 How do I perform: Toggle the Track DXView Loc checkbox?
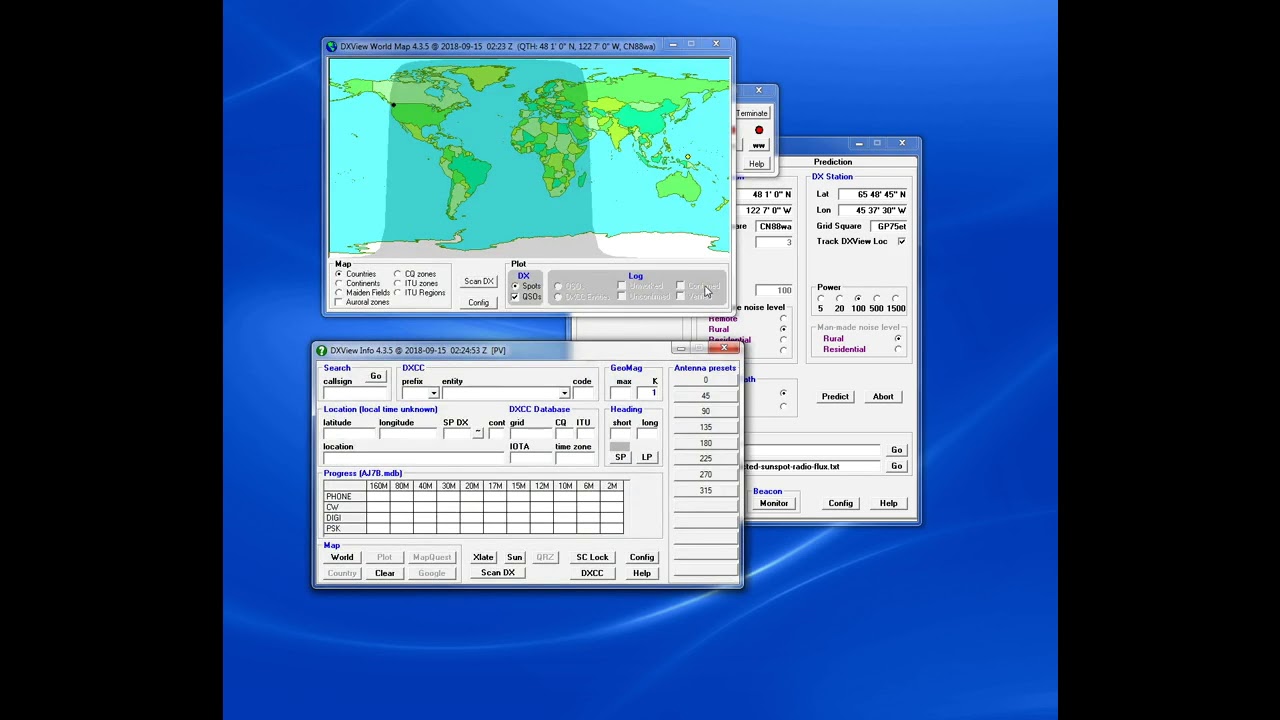[x=901, y=241]
